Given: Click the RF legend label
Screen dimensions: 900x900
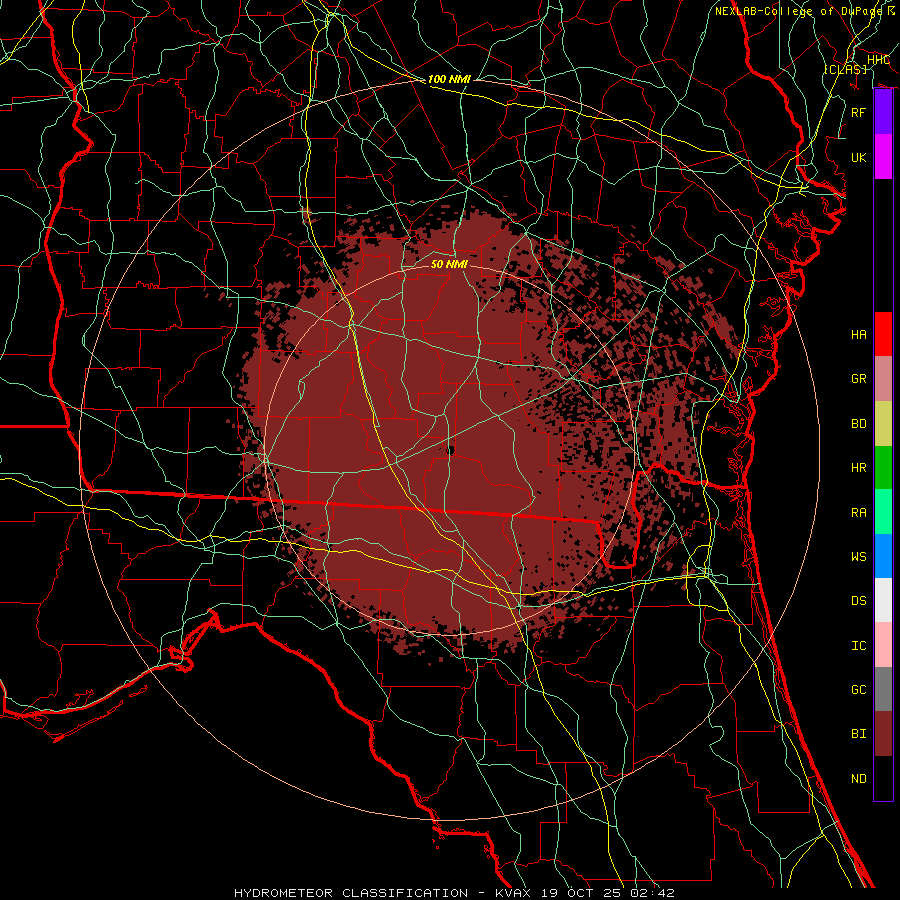Looking at the screenshot, I should pyautogui.click(x=858, y=112).
